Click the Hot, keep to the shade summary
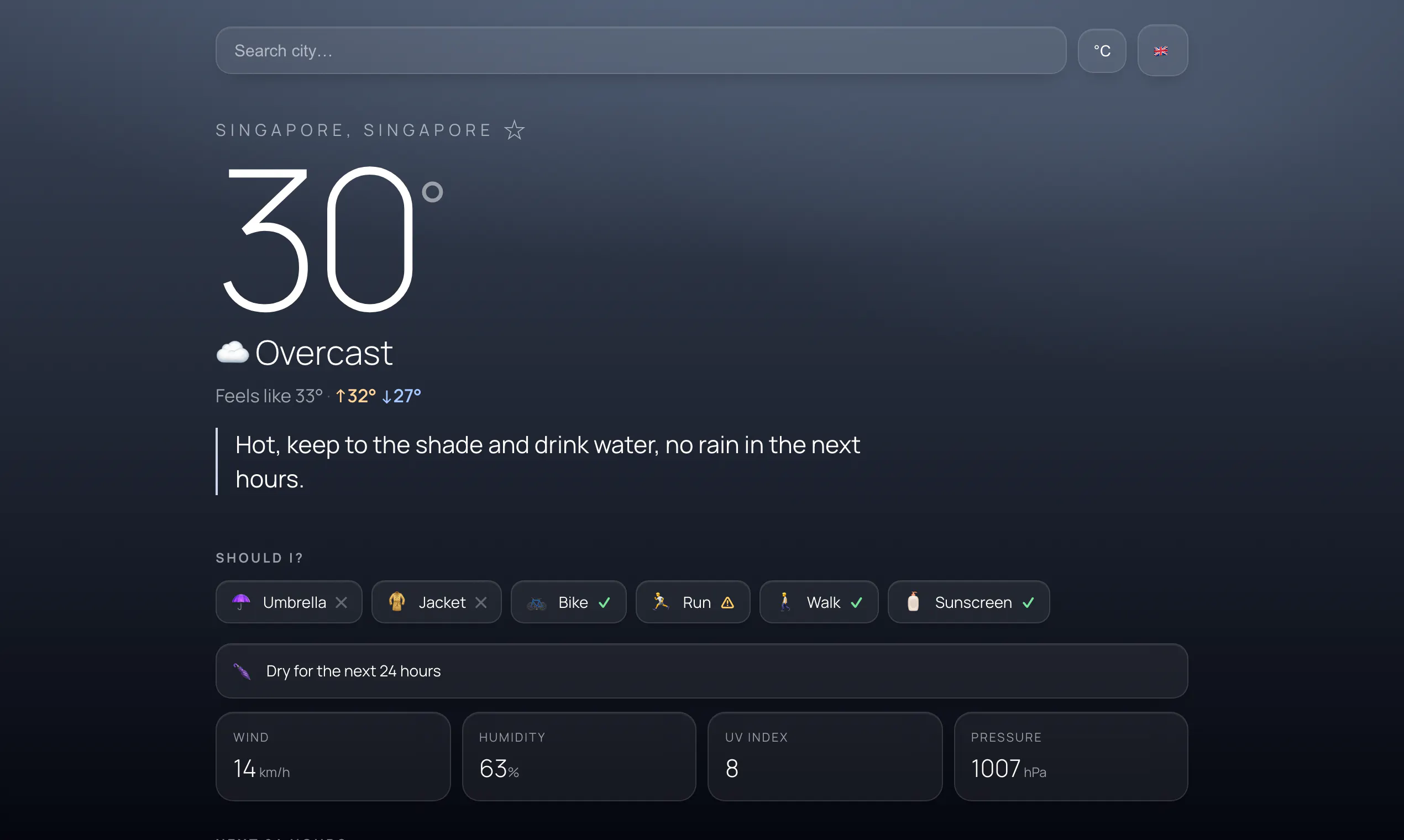The height and width of the screenshot is (840, 1404). tap(547, 462)
